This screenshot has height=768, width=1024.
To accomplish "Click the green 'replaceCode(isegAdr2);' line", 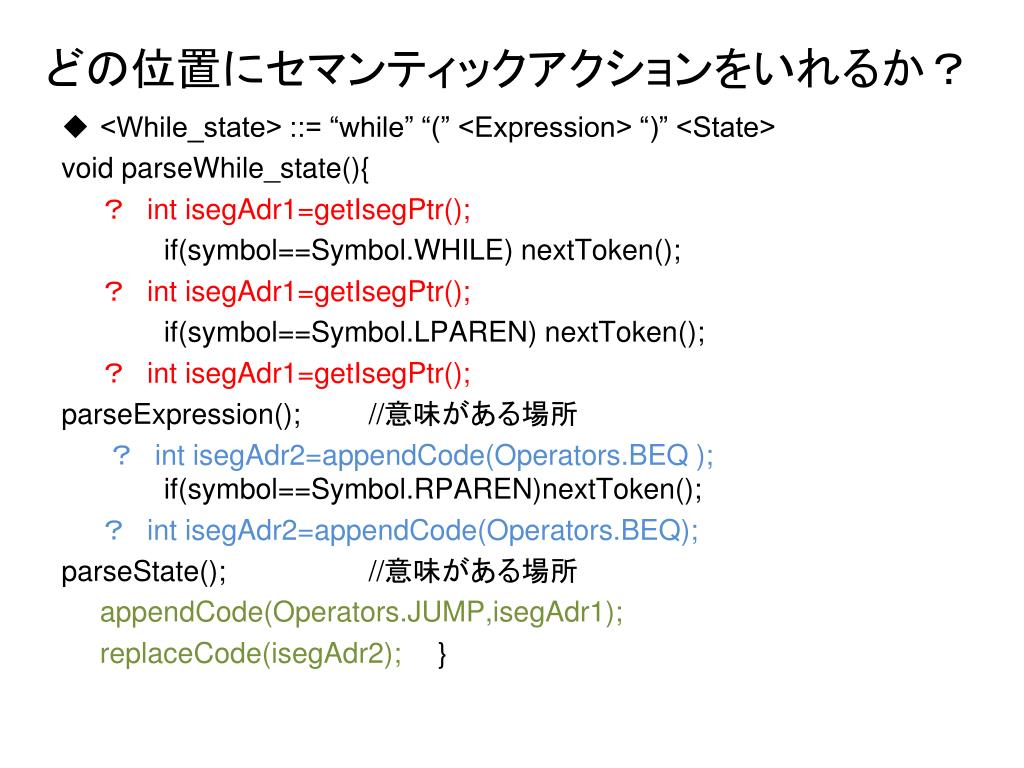I will [251, 654].
